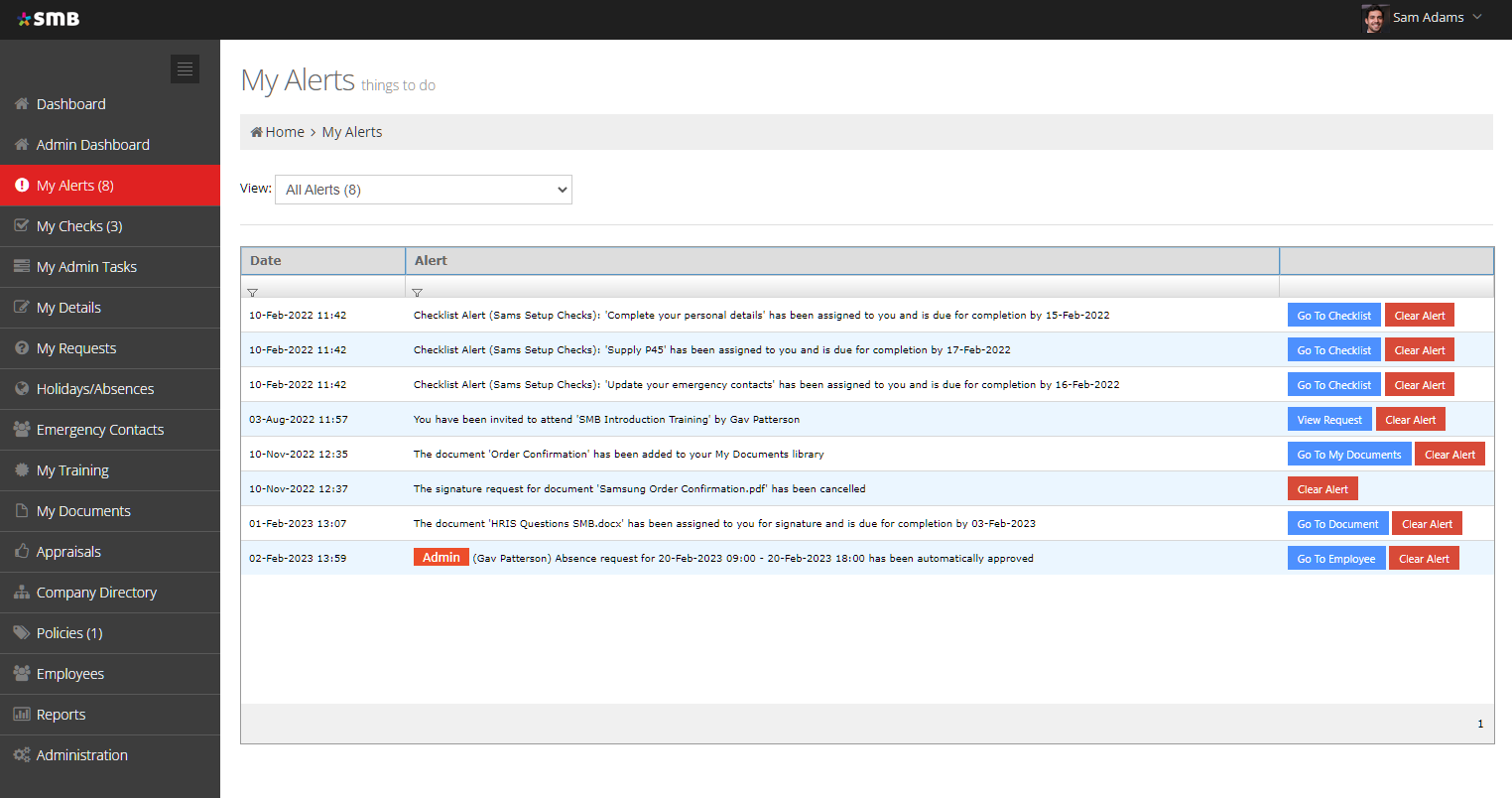
Task: Click the red Admin tag on absence alert
Action: pos(441,558)
